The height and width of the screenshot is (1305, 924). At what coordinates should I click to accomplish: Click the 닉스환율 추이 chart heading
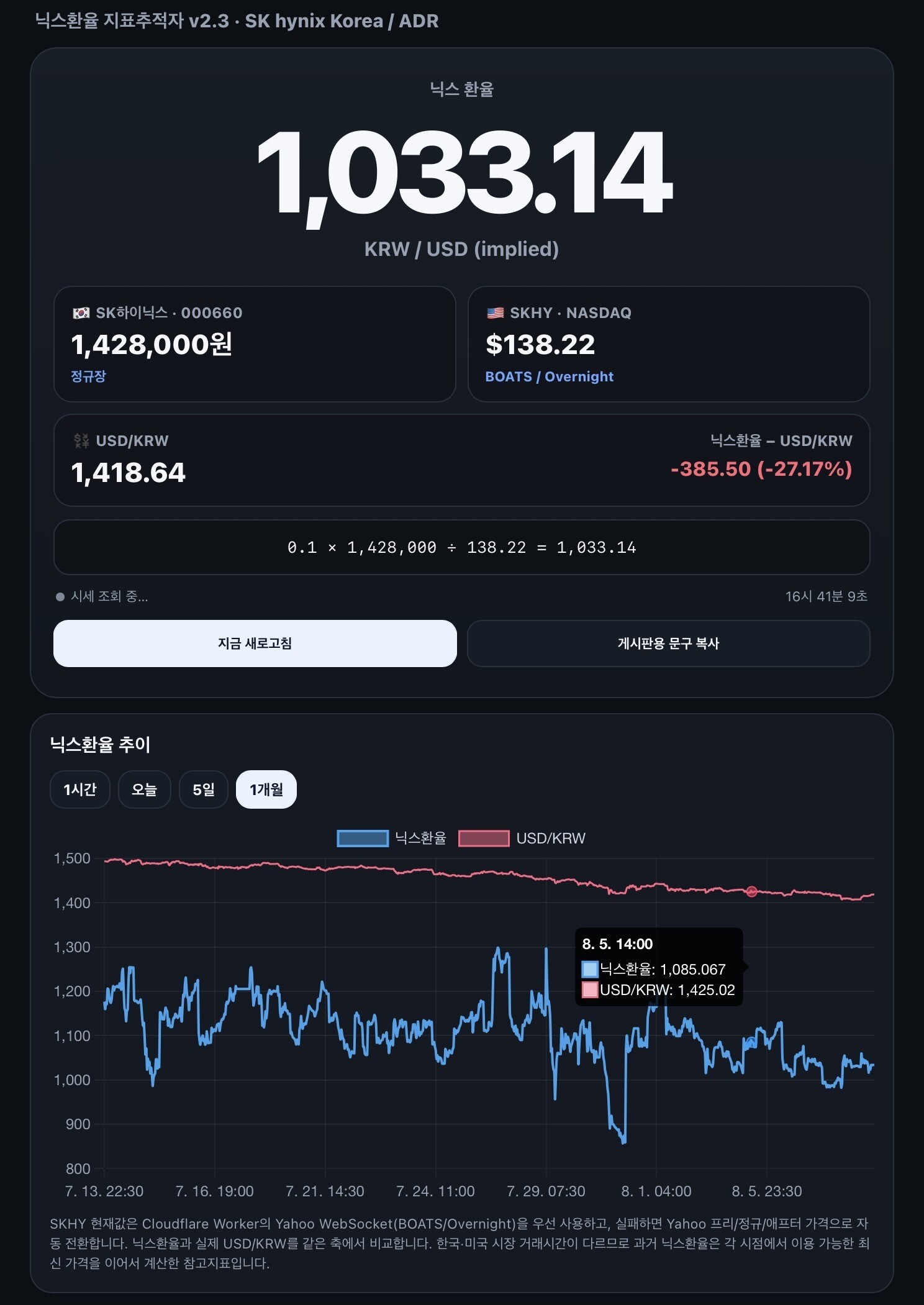[x=101, y=744]
